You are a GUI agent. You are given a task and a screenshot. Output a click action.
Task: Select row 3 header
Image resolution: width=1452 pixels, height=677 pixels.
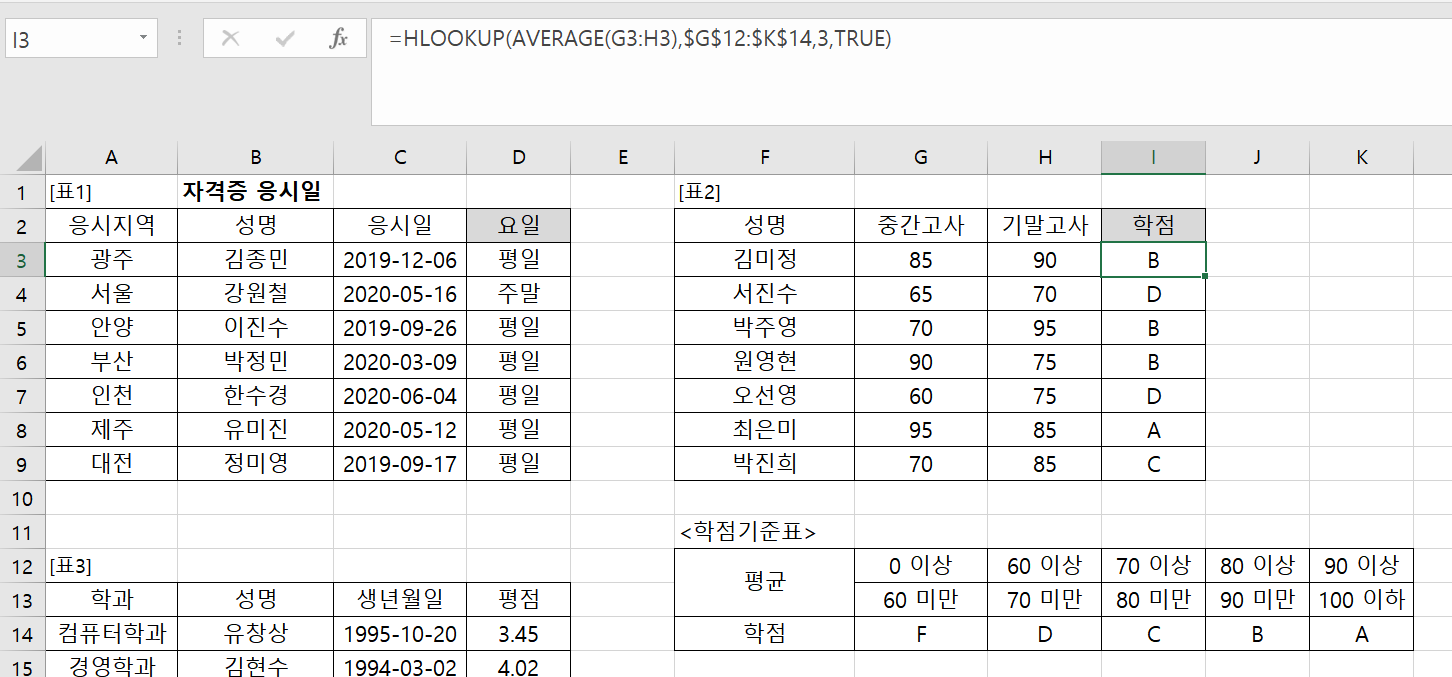(x=22, y=261)
